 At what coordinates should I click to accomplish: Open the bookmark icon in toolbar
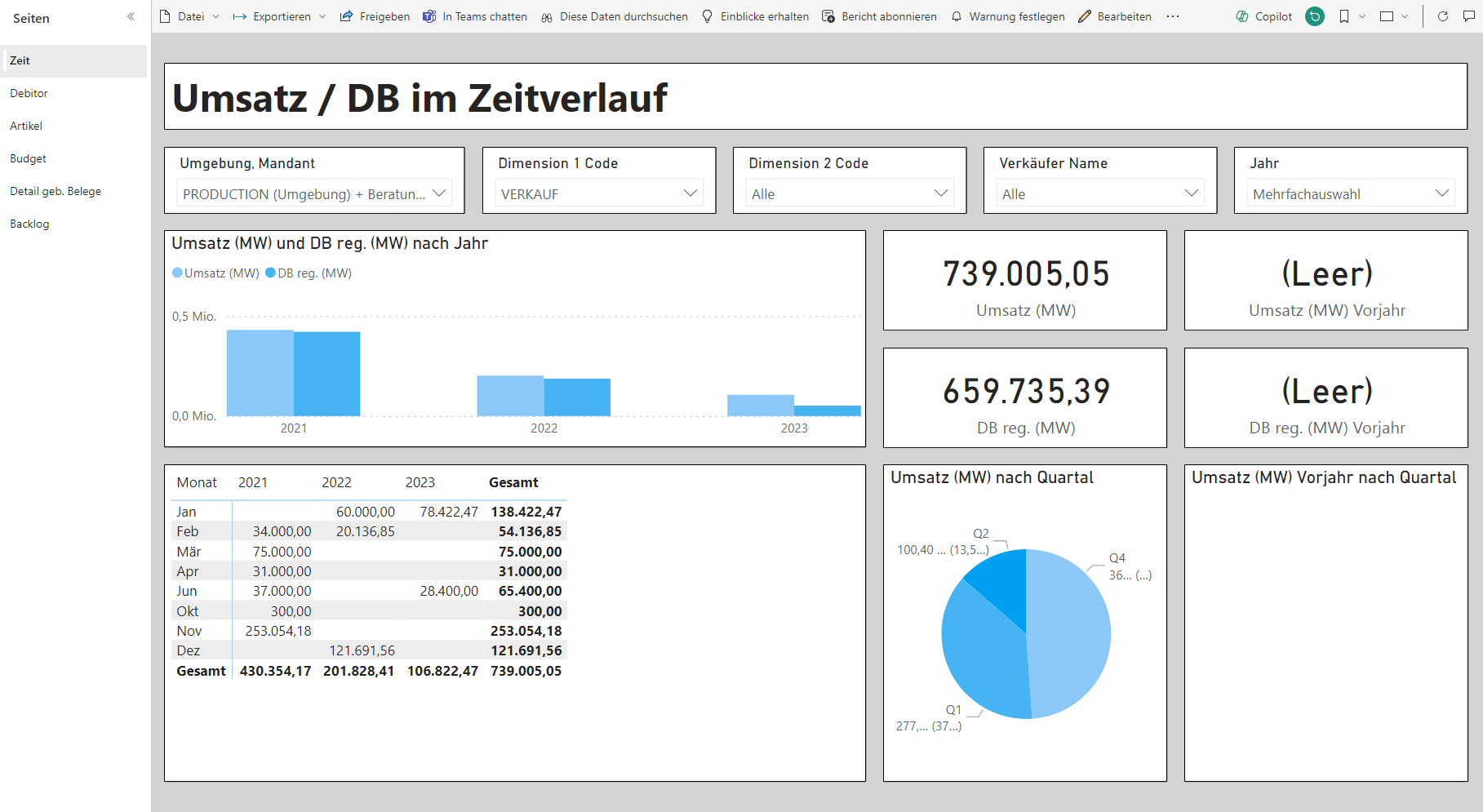1344,16
